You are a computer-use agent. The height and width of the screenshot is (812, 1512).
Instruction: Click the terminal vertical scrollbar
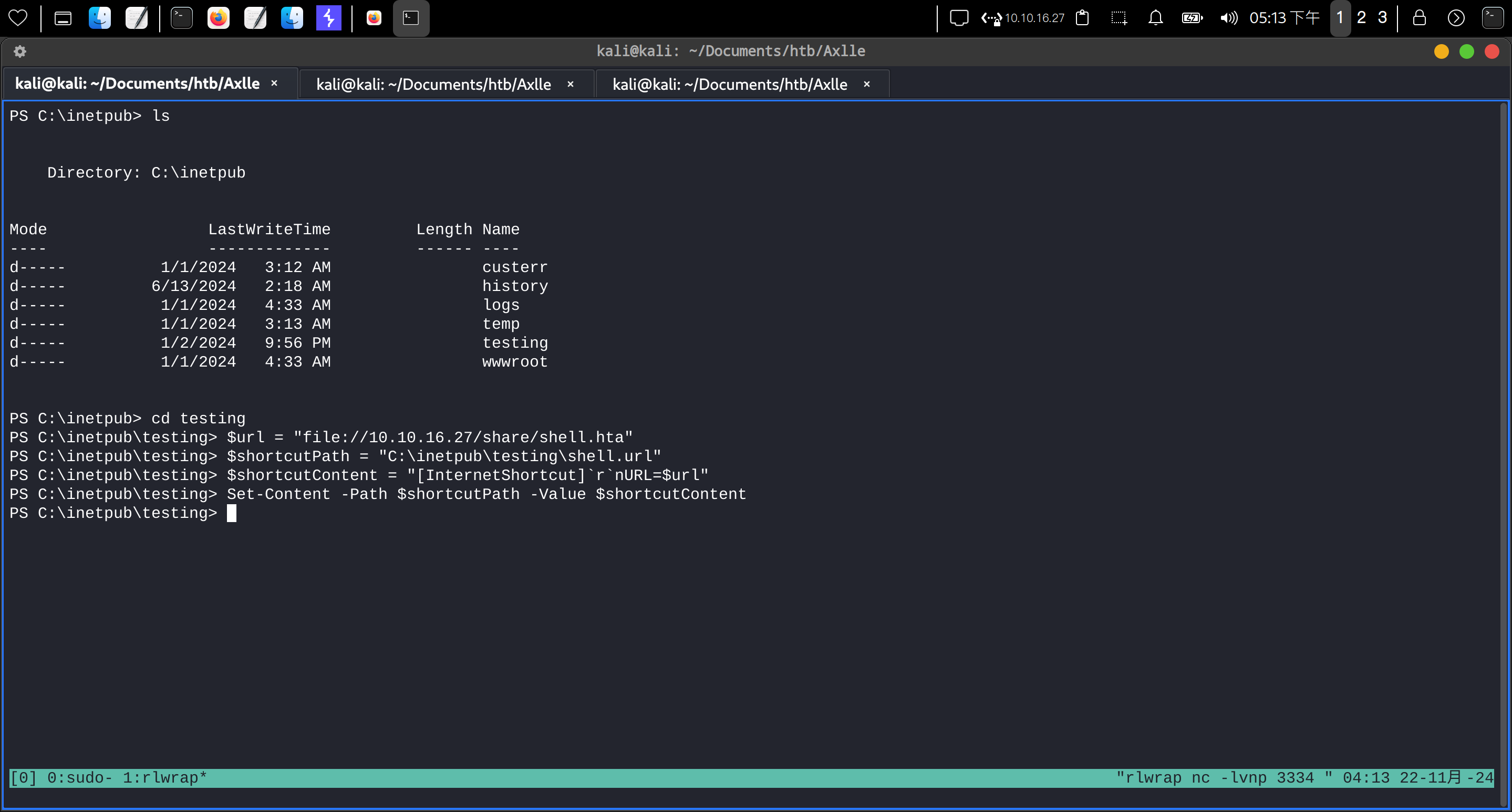coord(1503,455)
